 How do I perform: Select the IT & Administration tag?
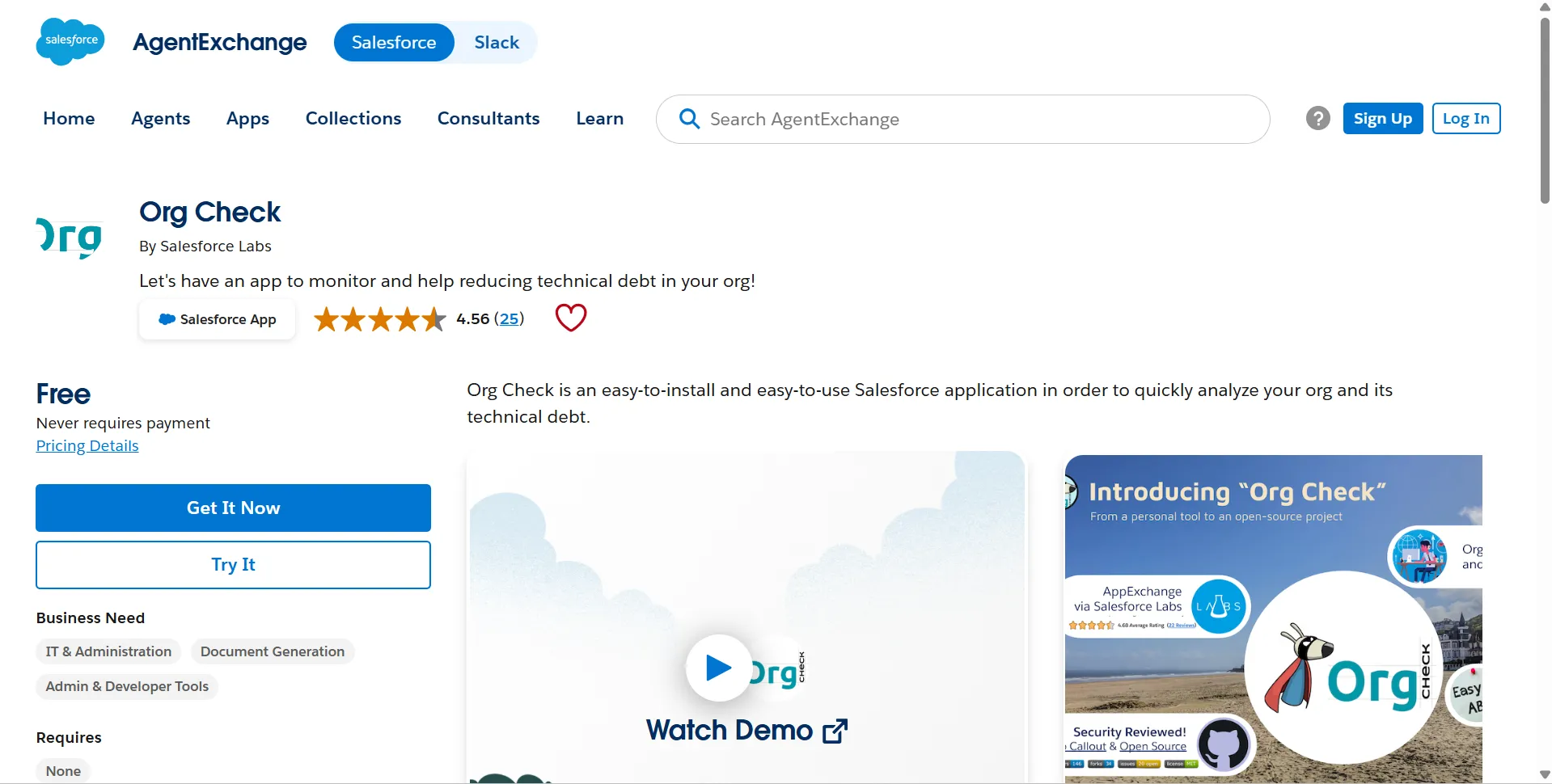(108, 651)
